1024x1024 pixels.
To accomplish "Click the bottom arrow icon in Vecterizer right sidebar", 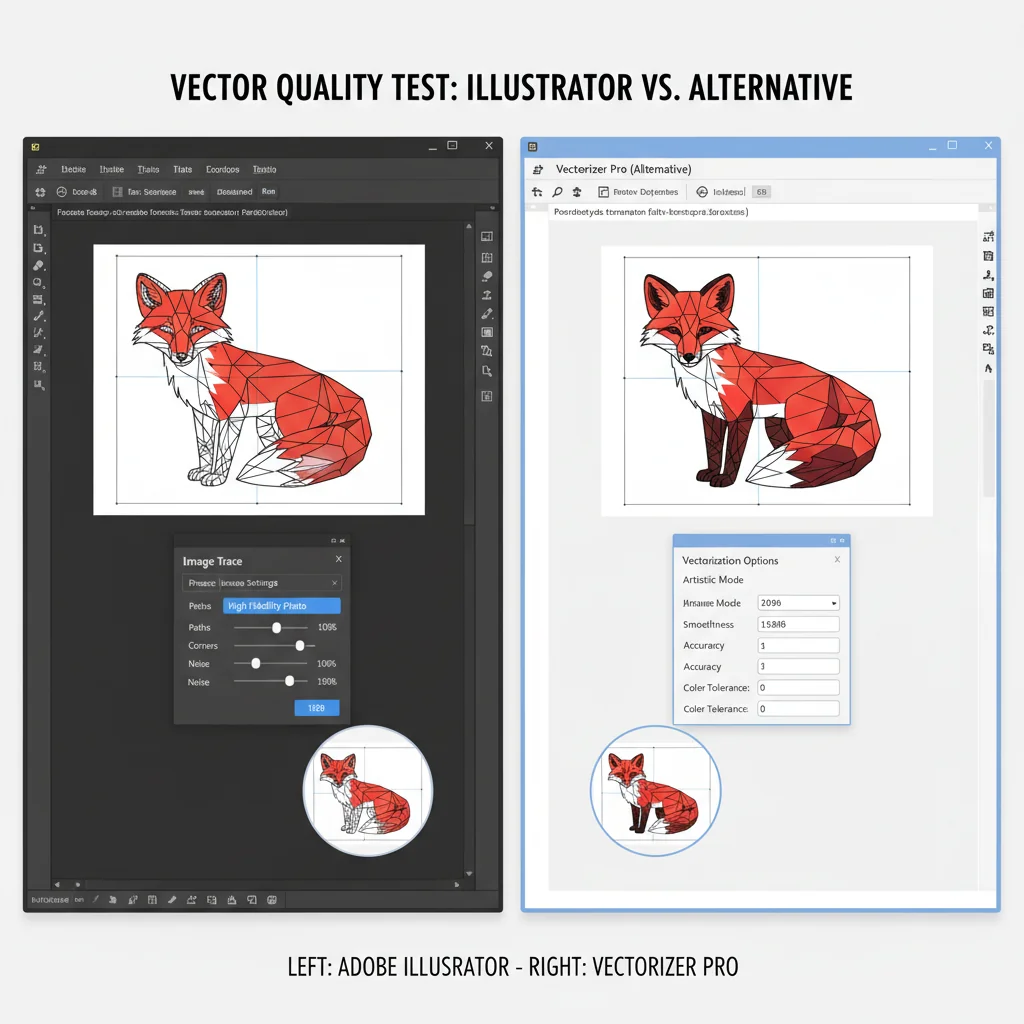I will (x=988, y=368).
